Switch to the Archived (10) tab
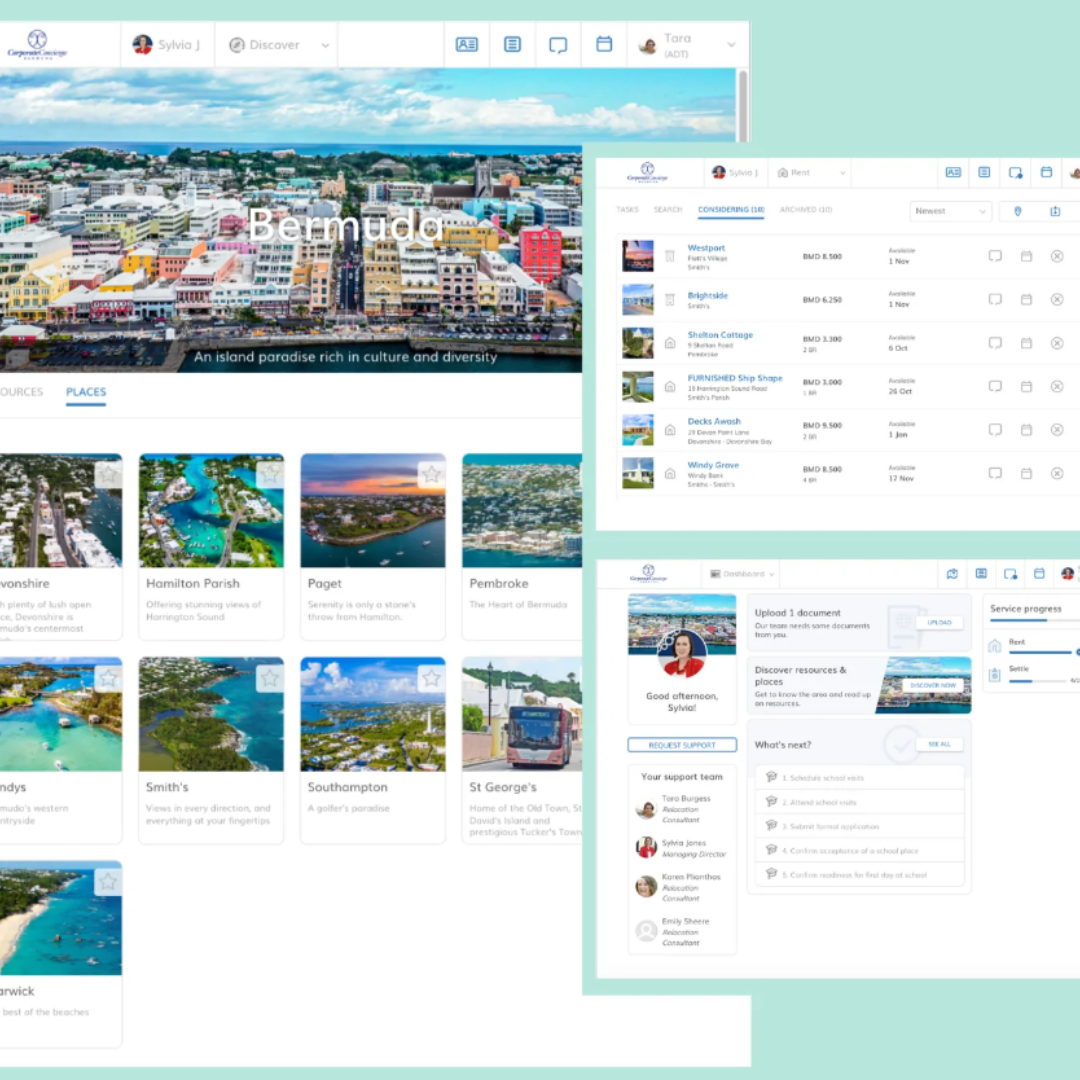1080x1080 pixels. (805, 210)
